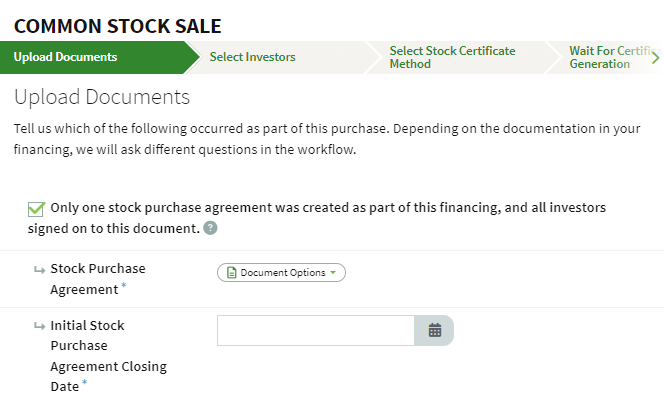
Task: Open the calendar date picker icon
Action: point(435,330)
